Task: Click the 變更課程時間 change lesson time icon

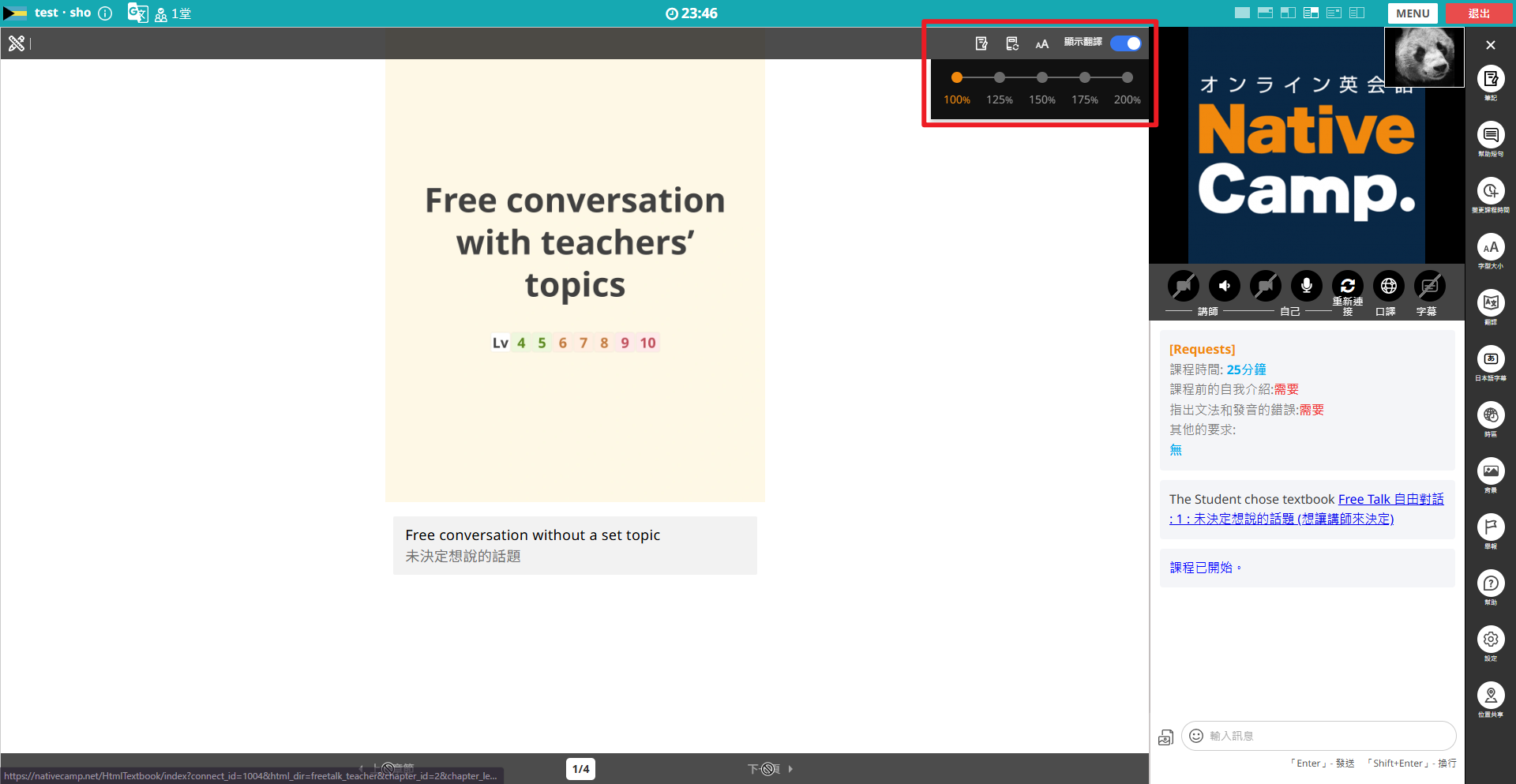Action: (1491, 191)
